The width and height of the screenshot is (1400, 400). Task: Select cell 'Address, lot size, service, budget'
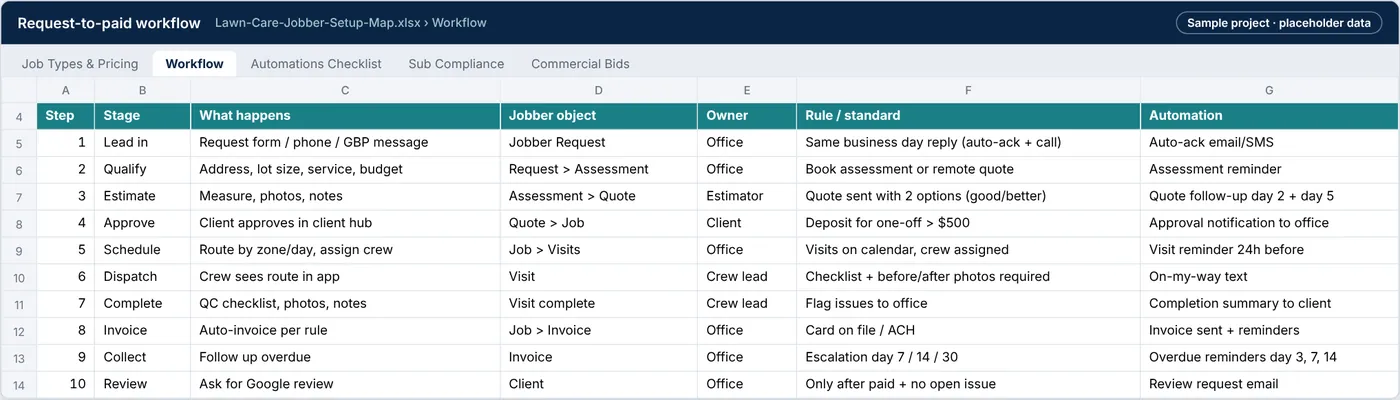pos(345,170)
